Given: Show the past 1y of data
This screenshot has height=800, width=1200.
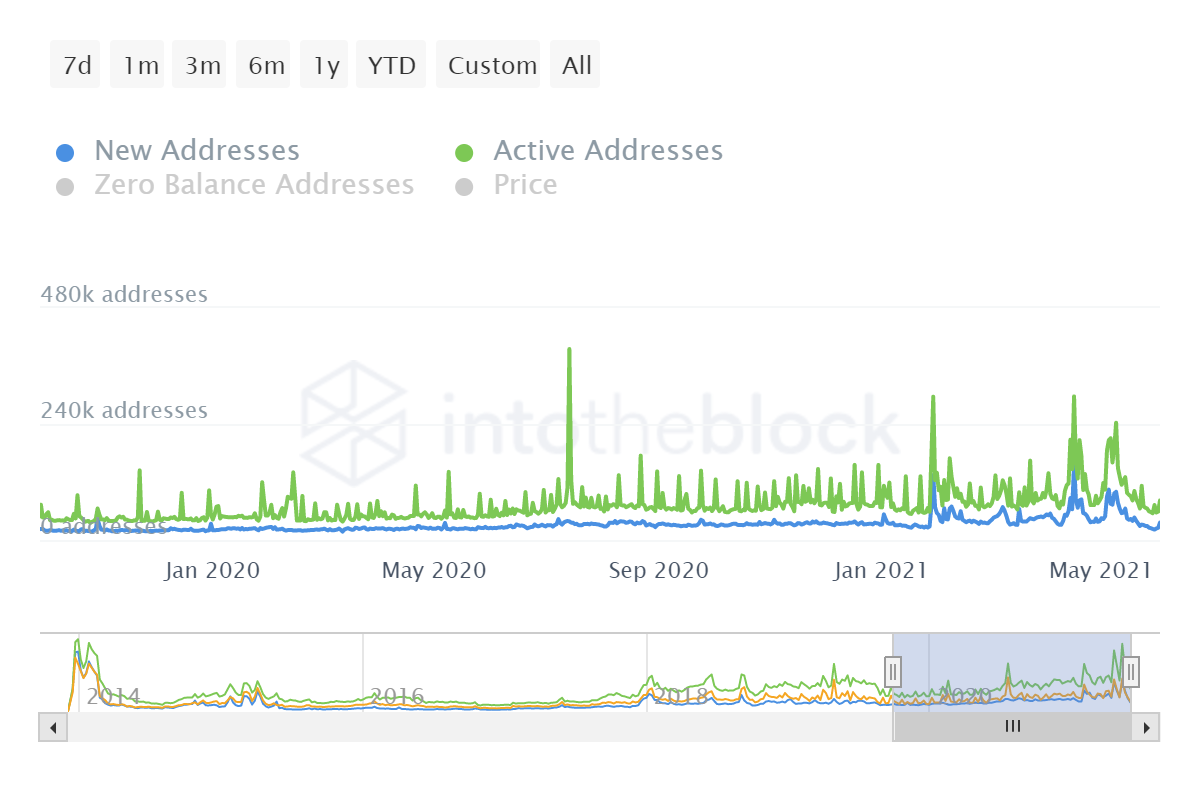Looking at the screenshot, I should (x=325, y=66).
